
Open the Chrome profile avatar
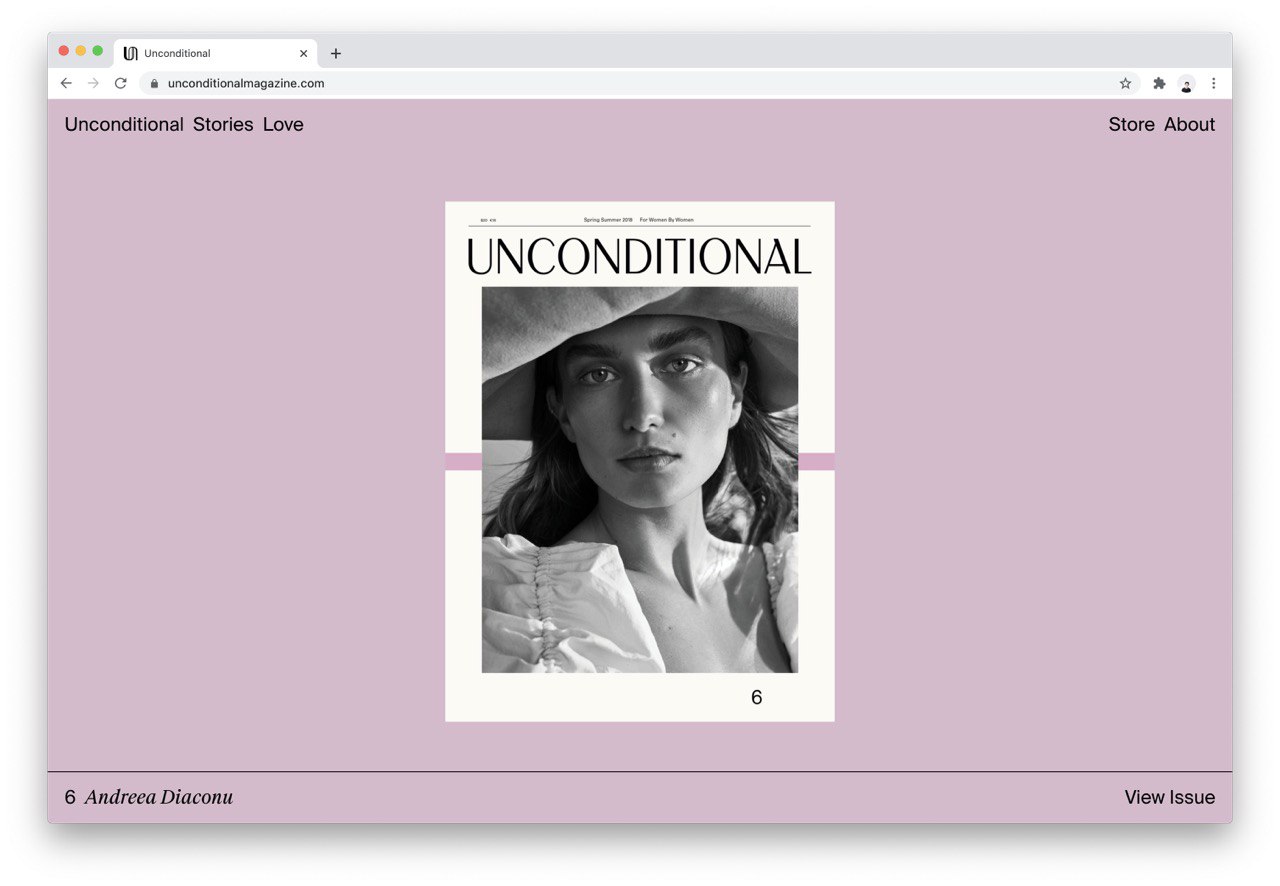[1186, 84]
